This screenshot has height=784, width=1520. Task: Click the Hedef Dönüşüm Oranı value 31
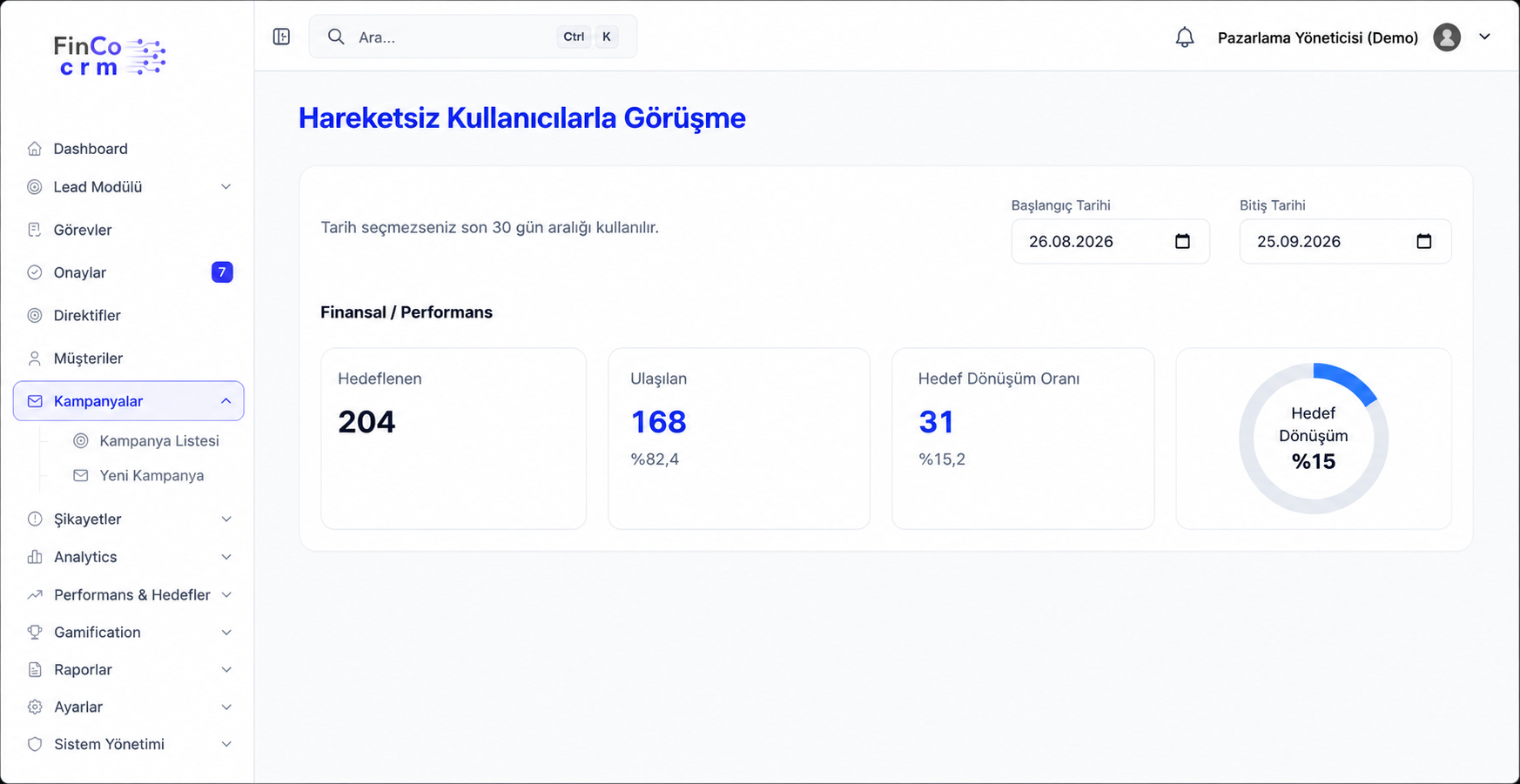[936, 422]
